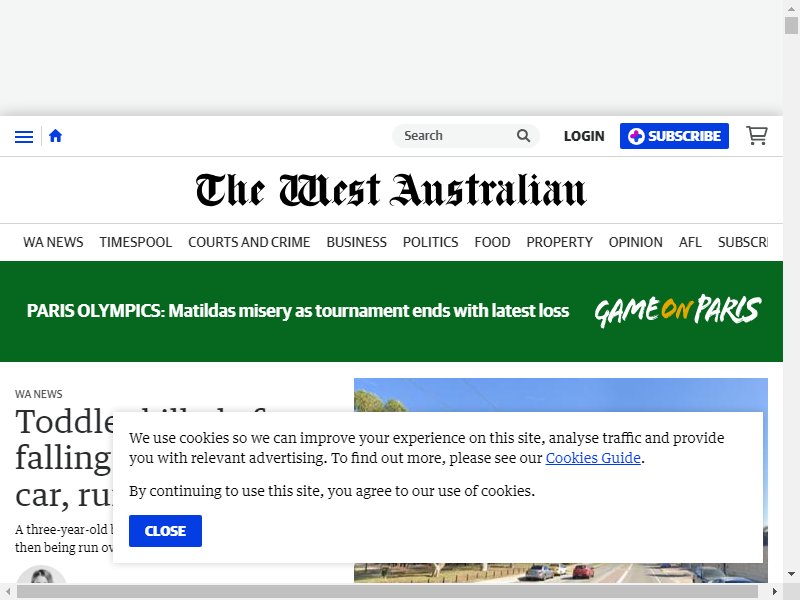Open the COURTS AND CRIME section
Image resolution: width=800 pixels, height=600 pixels.
[249, 242]
